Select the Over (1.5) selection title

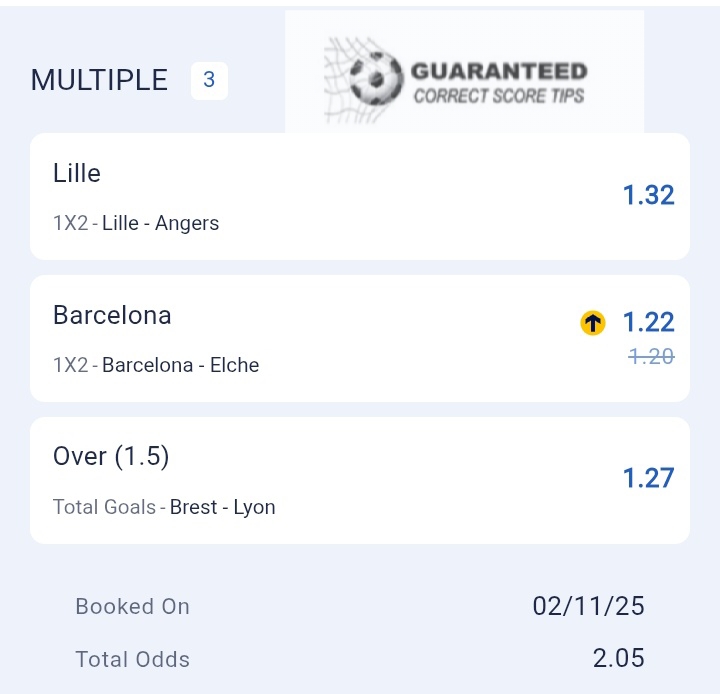(x=111, y=457)
